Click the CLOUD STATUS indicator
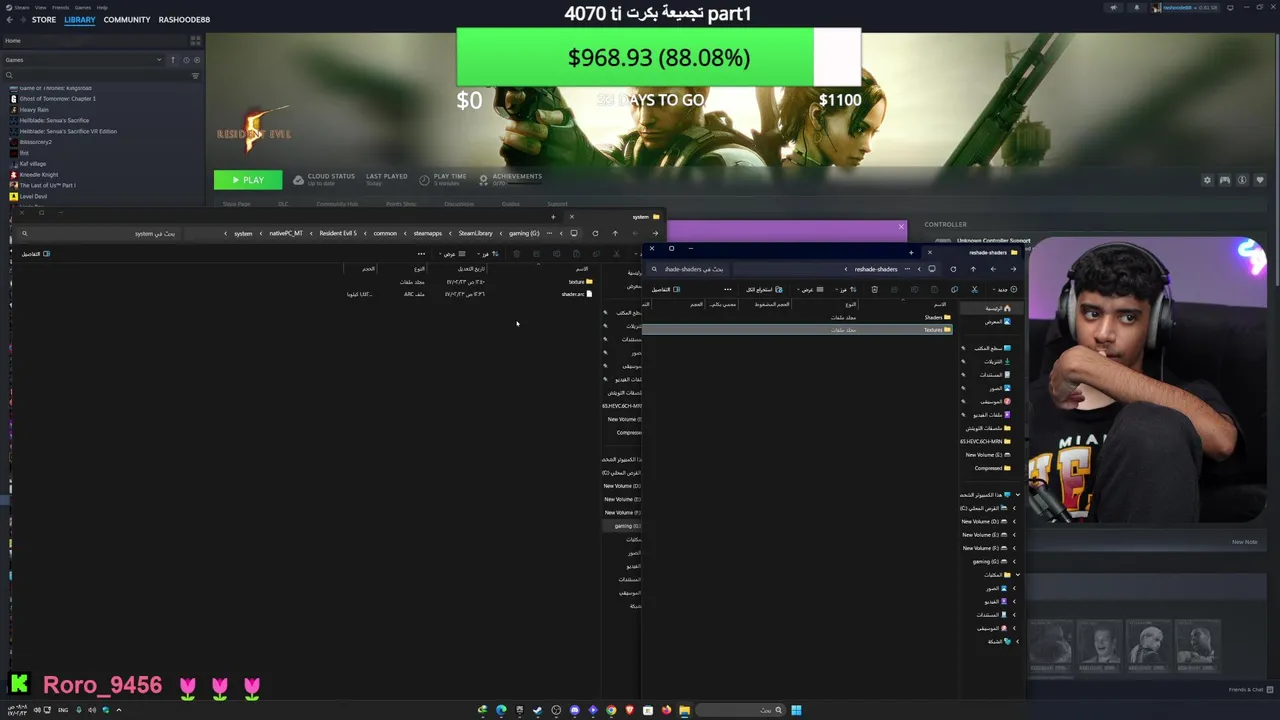The height and width of the screenshot is (720, 1280). click(x=323, y=179)
